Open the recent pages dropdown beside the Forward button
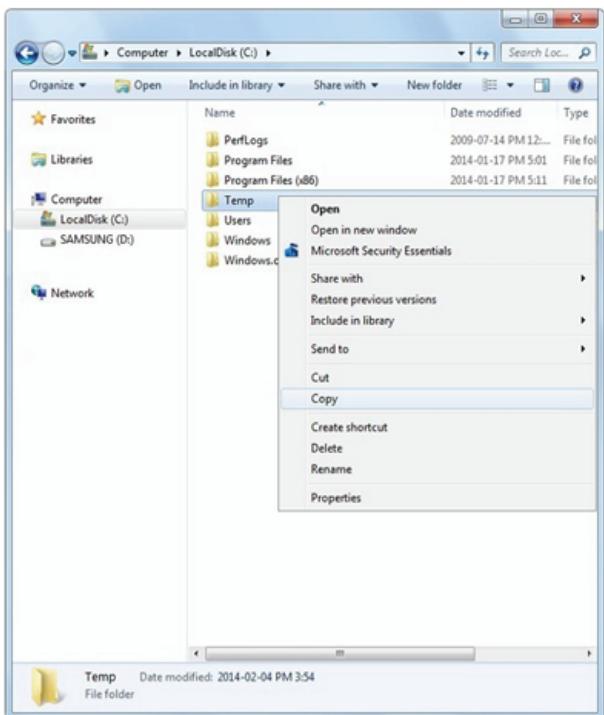This screenshot has height=715, width=604. [72, 53]
